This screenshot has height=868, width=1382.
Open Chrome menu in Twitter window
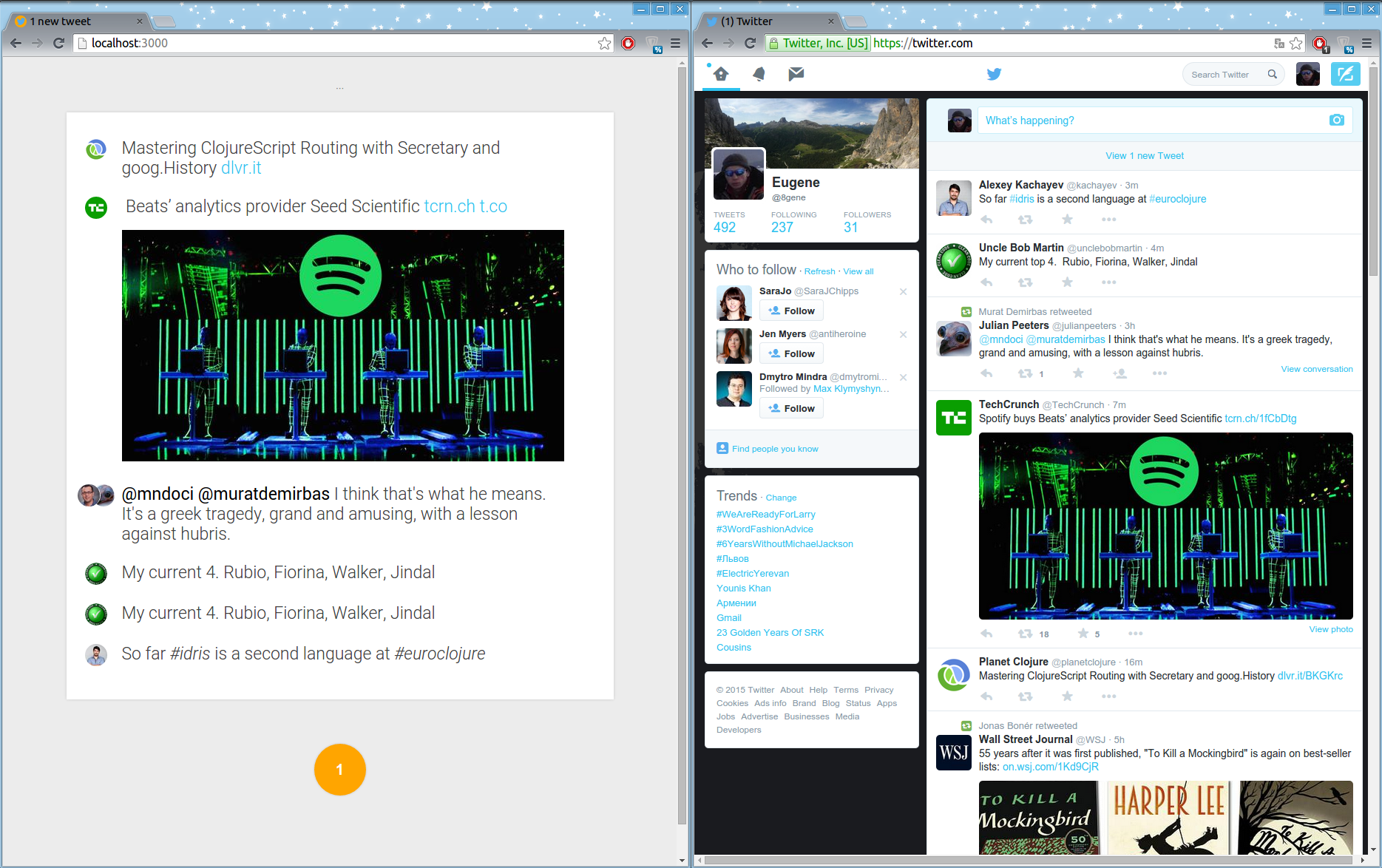click(x=1366, y=43)
